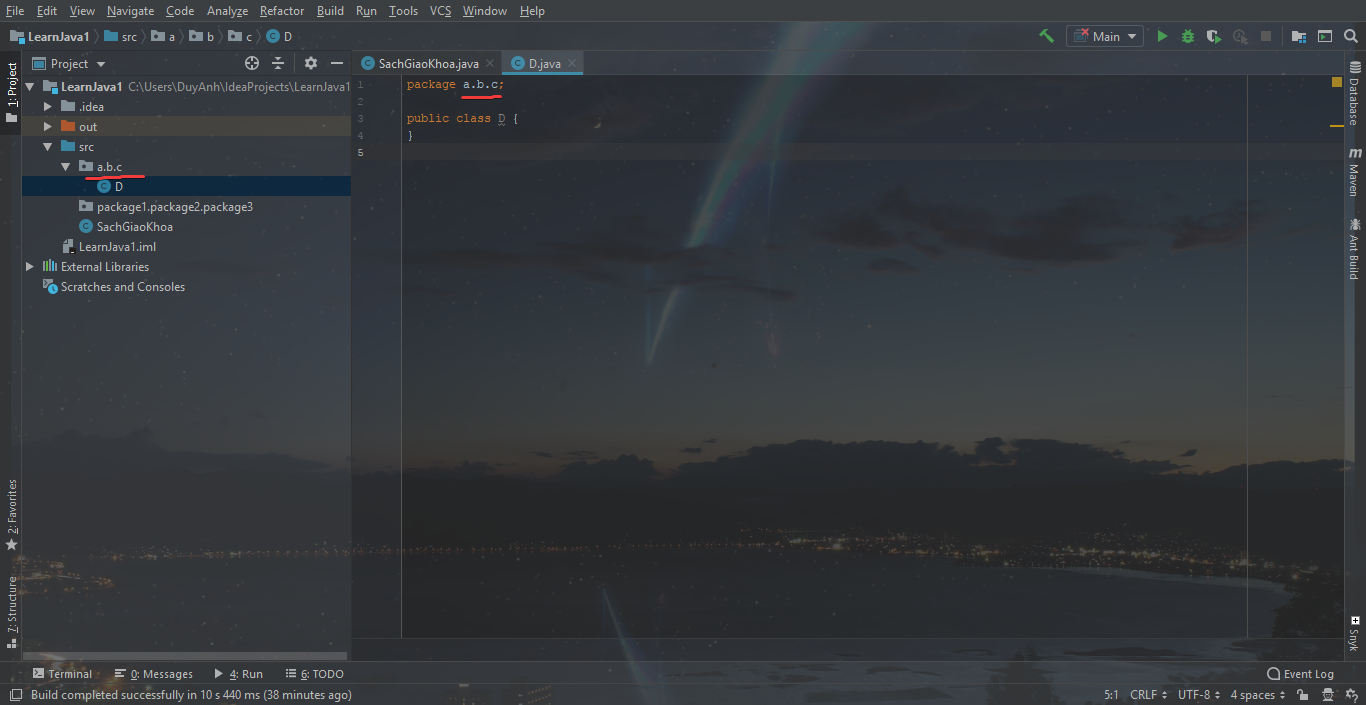Click the Search Everywhere magnifier icon
The width and height of the screenshot is (1366, 705).
click(1352, 36)
